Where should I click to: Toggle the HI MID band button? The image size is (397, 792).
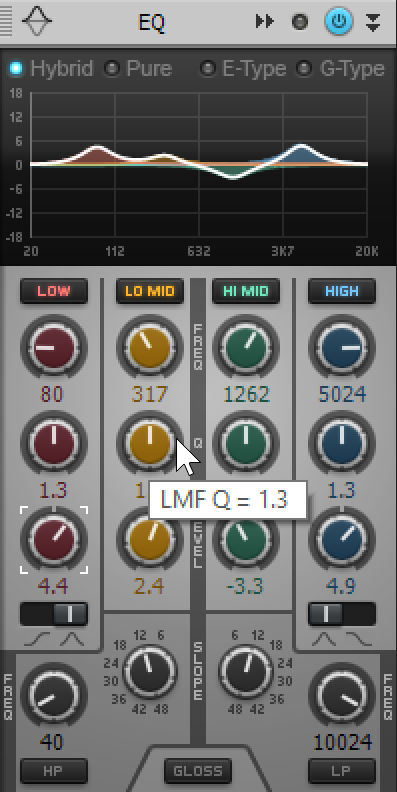click(246, 291)
